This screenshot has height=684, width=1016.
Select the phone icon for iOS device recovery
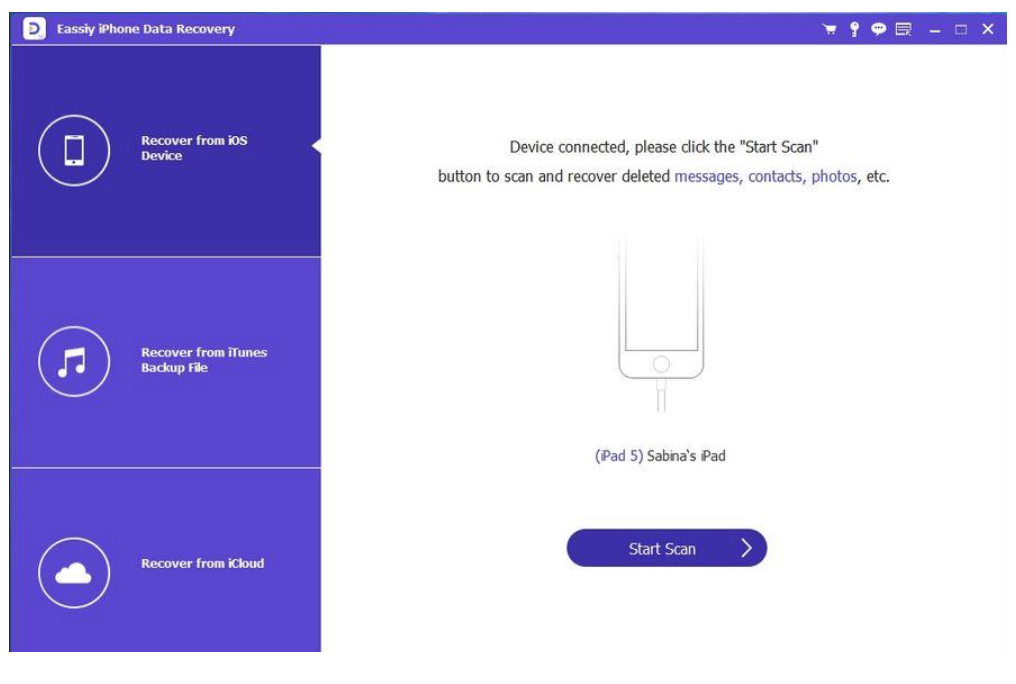pos(74,150)
